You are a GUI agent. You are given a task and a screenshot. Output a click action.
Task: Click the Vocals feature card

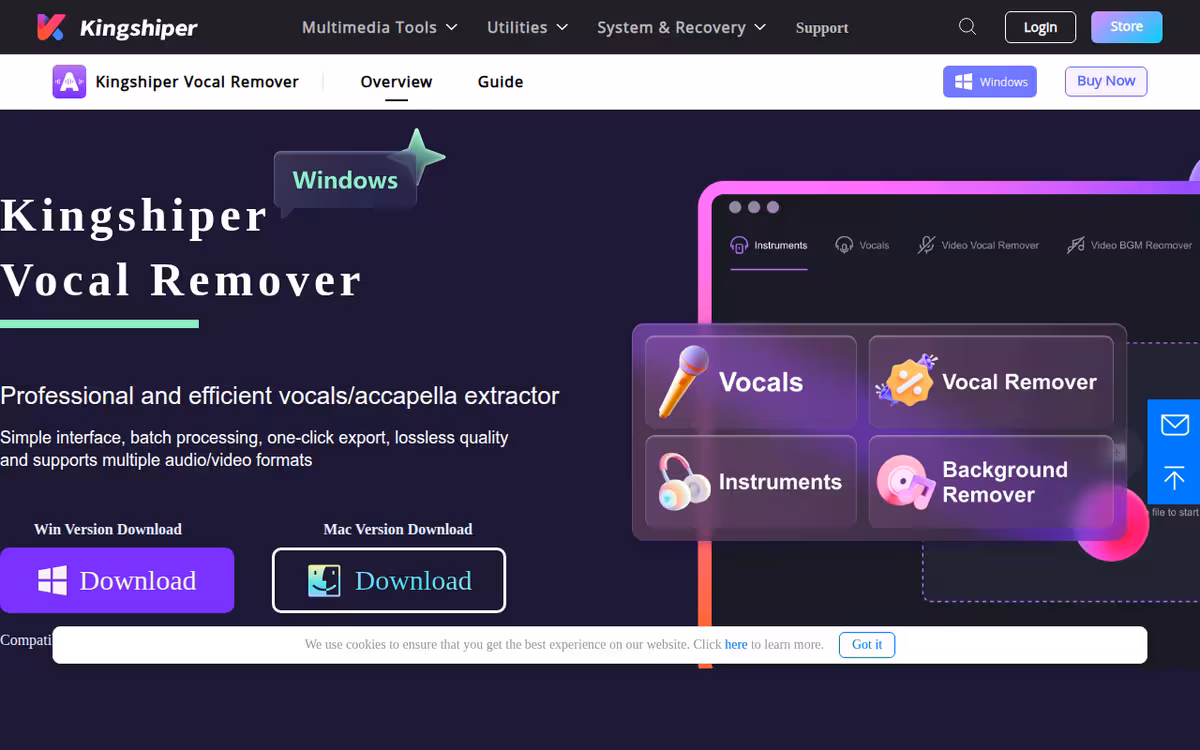pos(751,382)
